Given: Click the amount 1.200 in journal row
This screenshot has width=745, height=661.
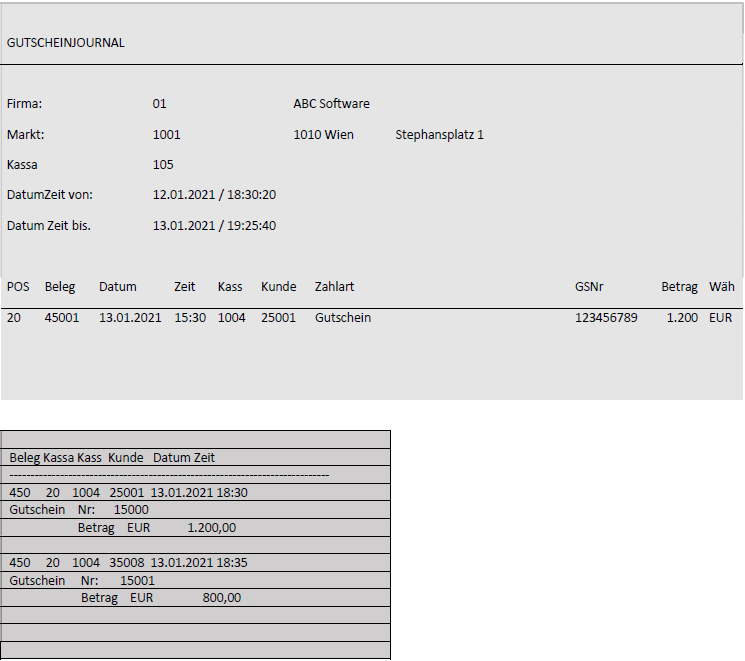Looking at the screenshot, I should tap(682, 318).
